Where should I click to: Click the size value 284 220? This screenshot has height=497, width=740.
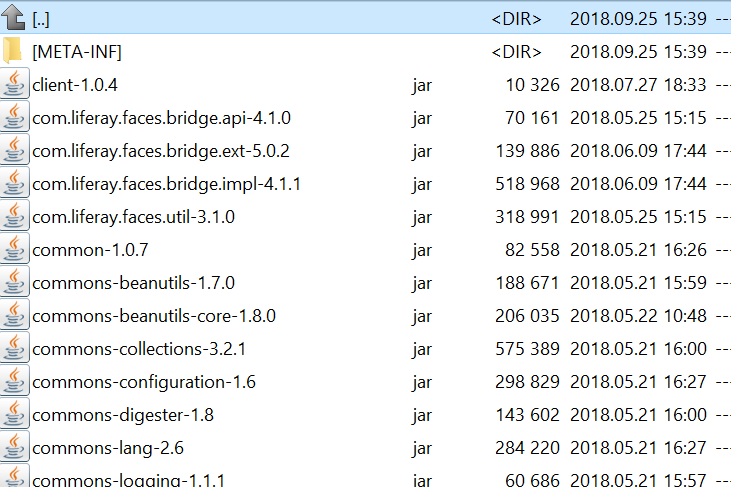pyautogui.click(x=527, y=448)
